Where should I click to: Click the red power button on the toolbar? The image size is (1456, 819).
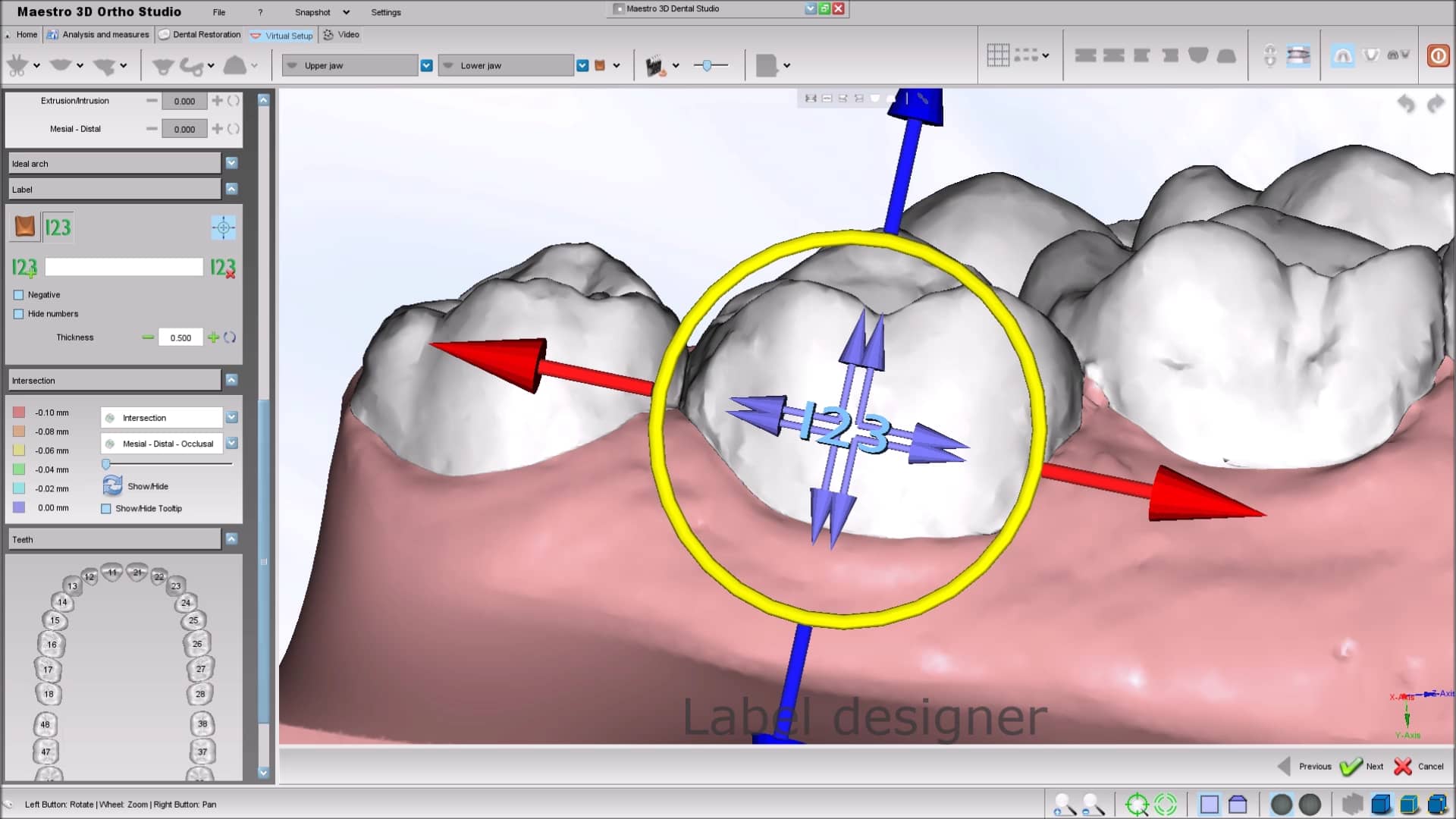(1439, 56)
